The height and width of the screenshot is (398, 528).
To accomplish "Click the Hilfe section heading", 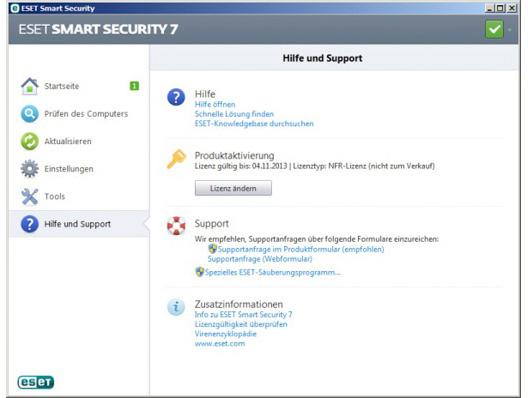I will pyautogui.click(x=205, y=94).
